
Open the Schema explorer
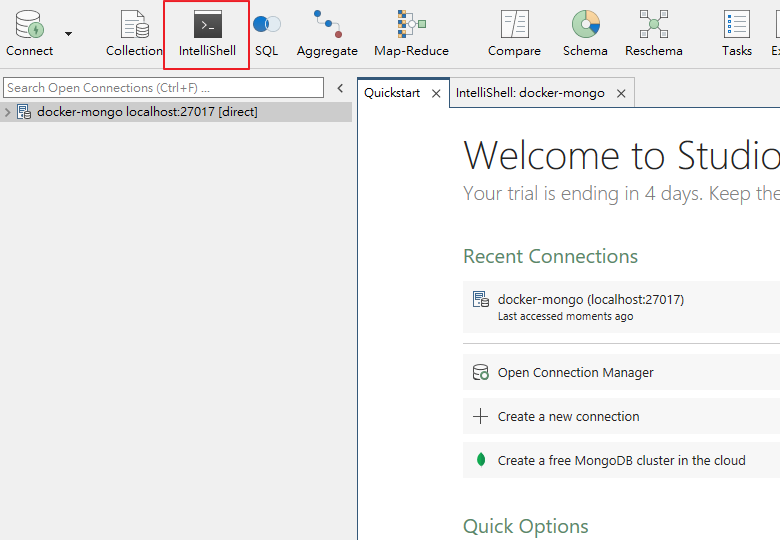585,34
